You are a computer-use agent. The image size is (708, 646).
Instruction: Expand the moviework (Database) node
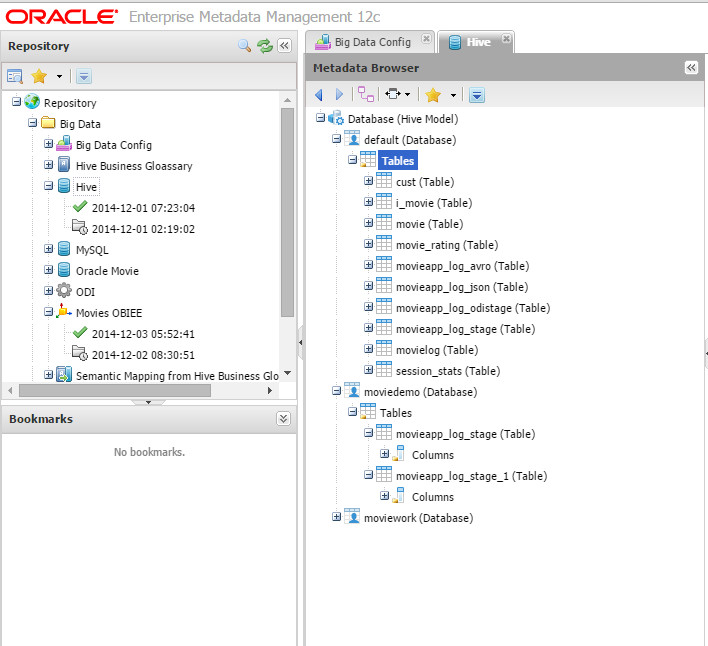pyautogui.click(x=336, y=517)
